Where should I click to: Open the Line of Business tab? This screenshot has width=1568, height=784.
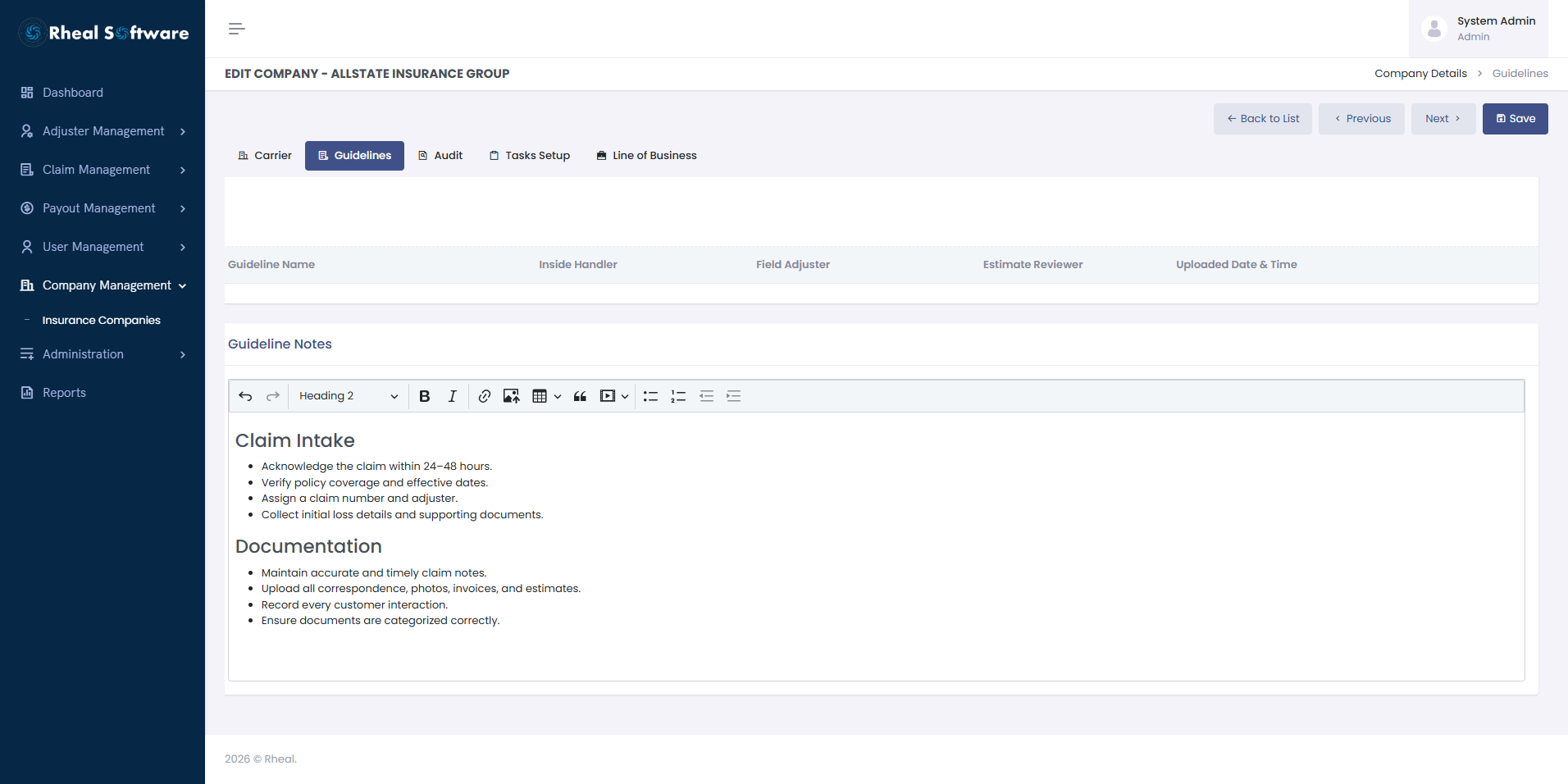(x=646, y=156)
